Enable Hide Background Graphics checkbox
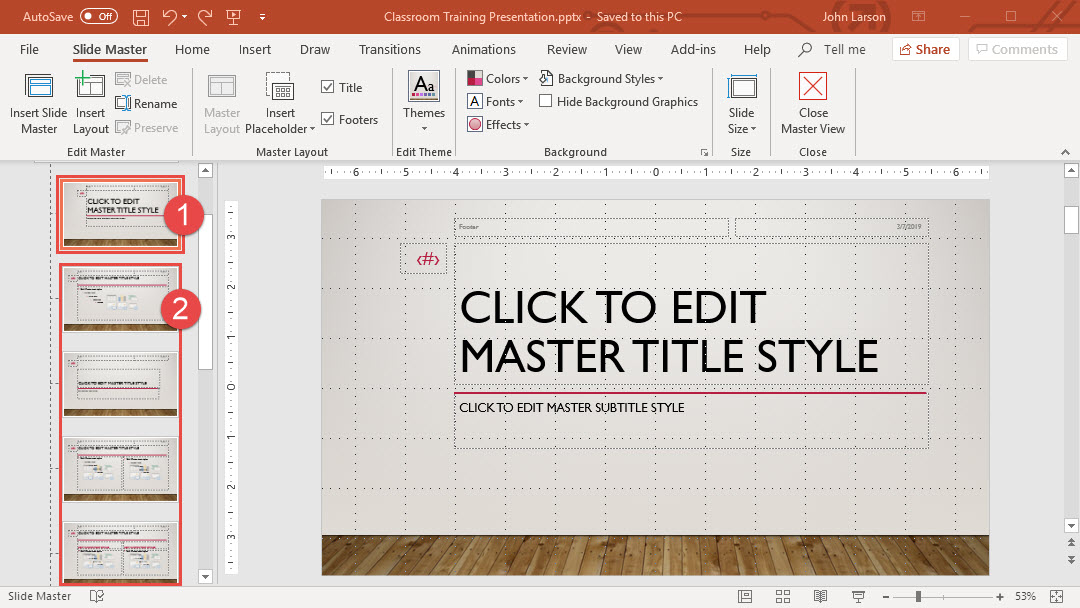The height and width of the screenshot is (608, 1080). point(546,101)
